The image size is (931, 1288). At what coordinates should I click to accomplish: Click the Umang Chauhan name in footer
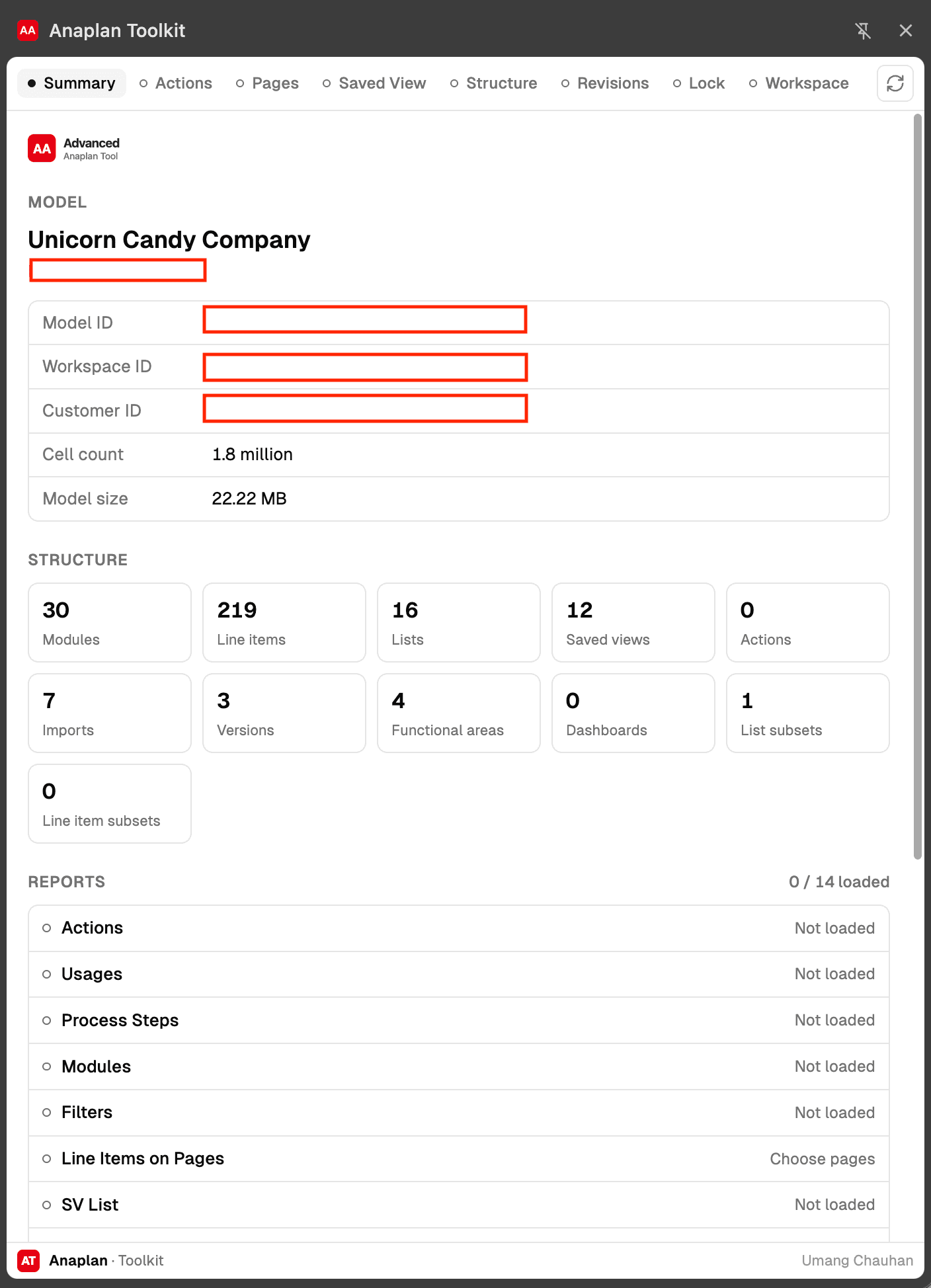858,1260
